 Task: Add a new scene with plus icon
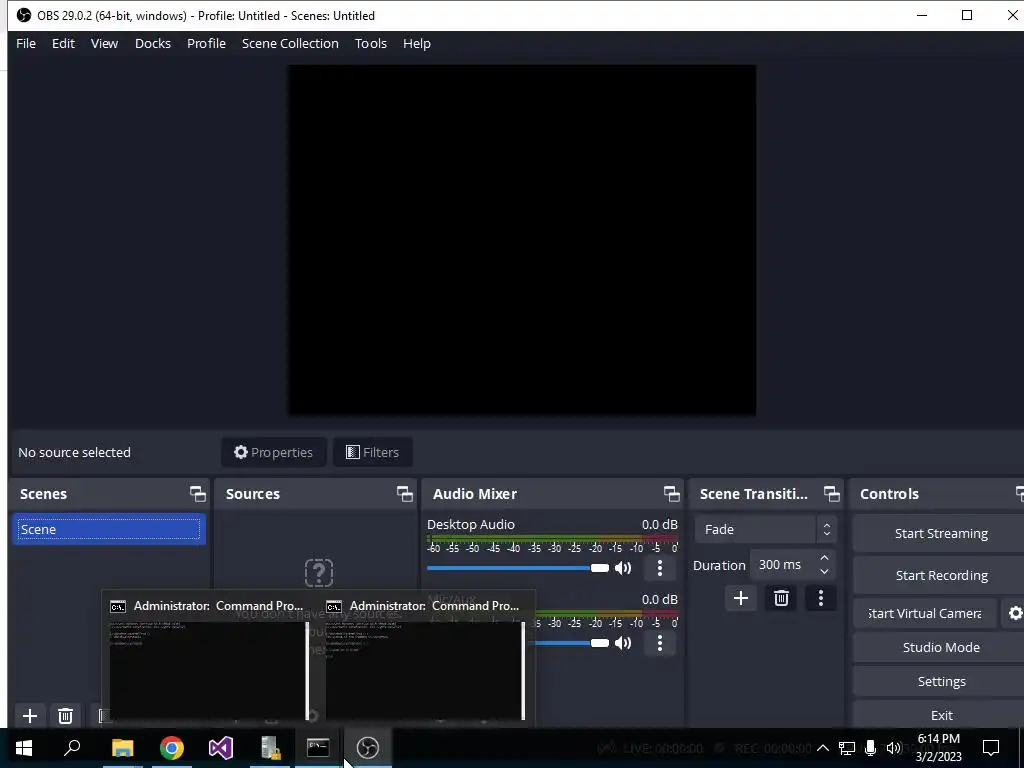point(29,716)
